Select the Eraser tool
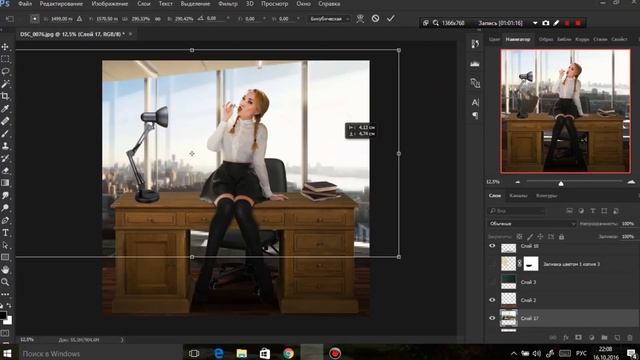Viewport: 640px width, 360px height. tap(5, 171)
